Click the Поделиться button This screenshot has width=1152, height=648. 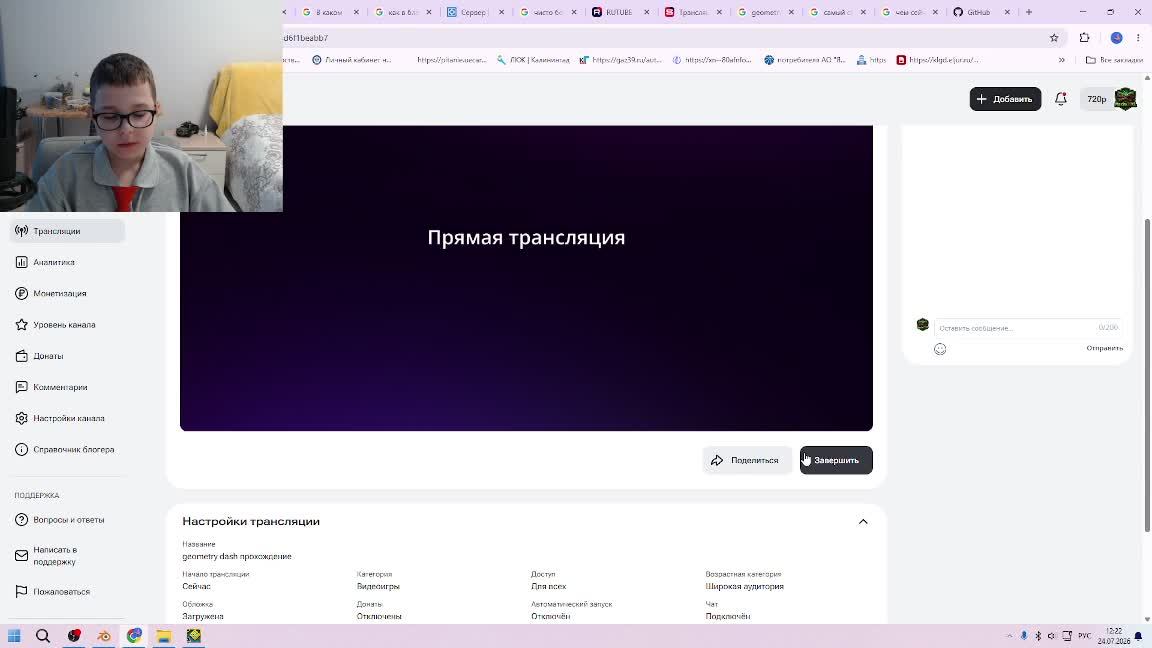pyautogui.click(x=746, y=460)
